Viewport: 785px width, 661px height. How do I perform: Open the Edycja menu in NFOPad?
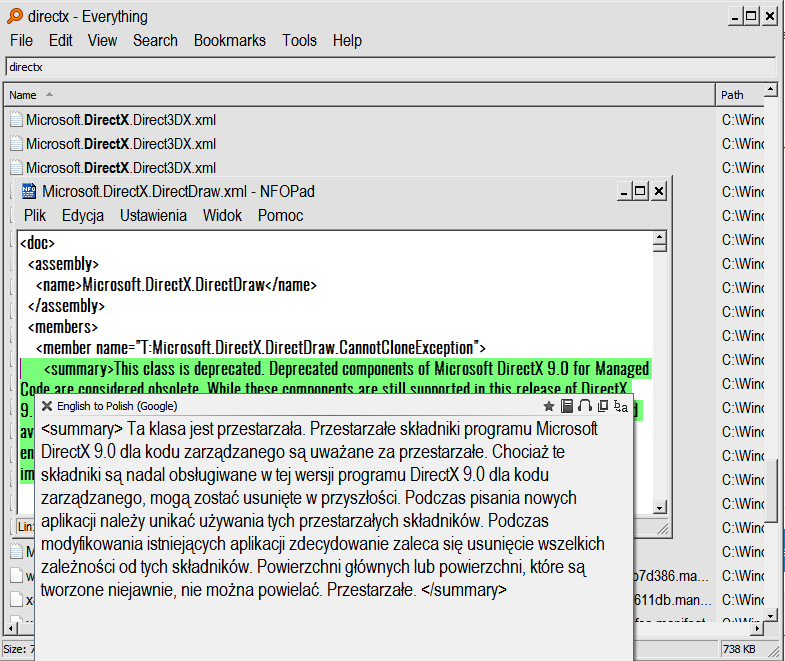[x=83, y=215]
